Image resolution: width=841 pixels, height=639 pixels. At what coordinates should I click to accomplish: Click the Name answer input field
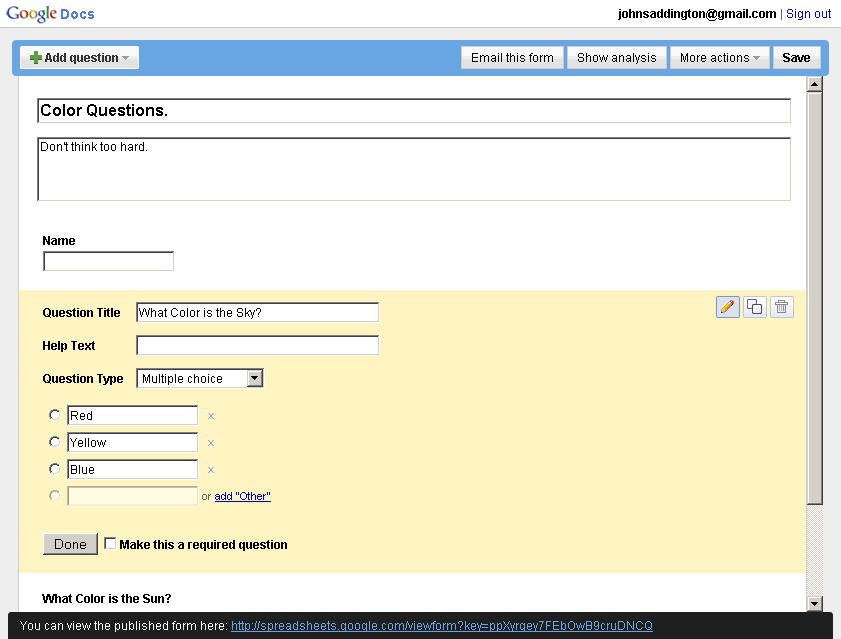108,261
